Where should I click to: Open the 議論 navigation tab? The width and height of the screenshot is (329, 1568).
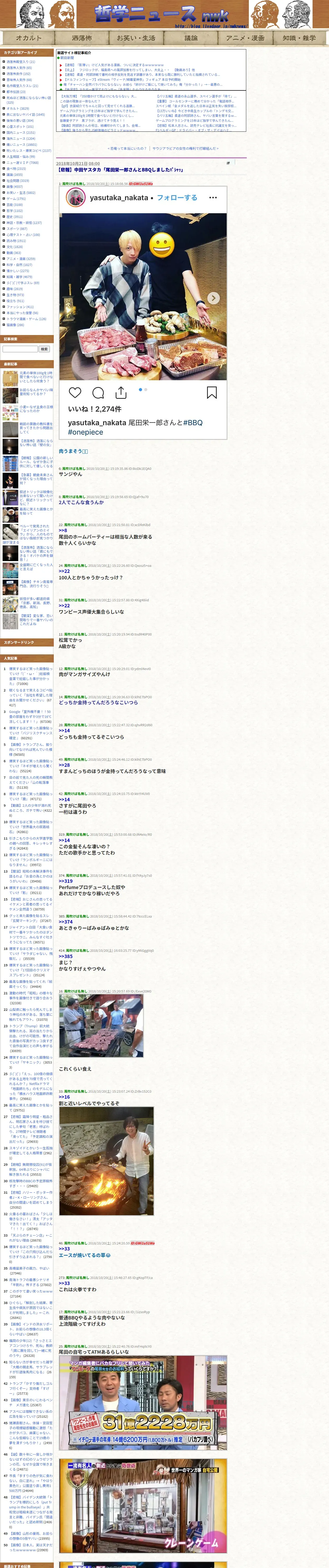coord(191,38)
